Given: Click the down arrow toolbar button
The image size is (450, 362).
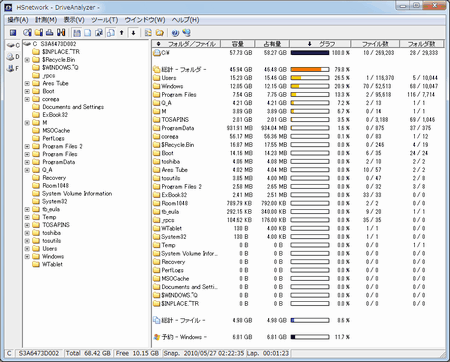Looking at the screenshot, I should coord(133,33).
